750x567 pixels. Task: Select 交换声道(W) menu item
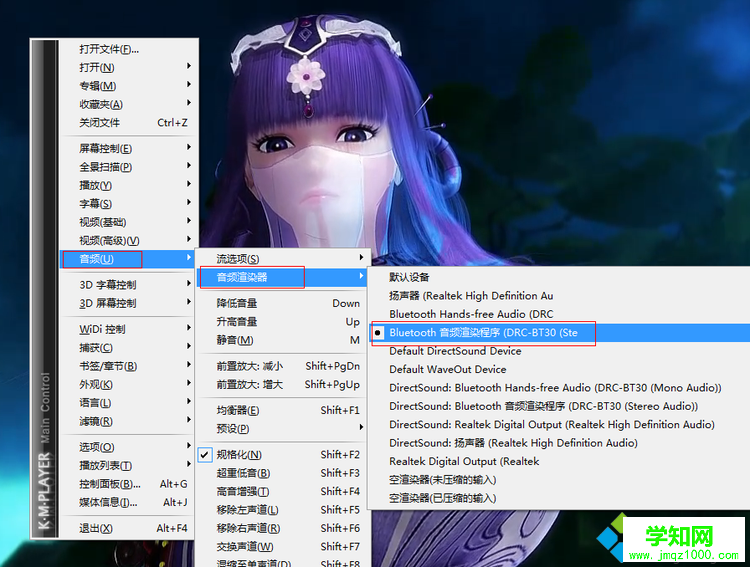click(x=282, y=546)
